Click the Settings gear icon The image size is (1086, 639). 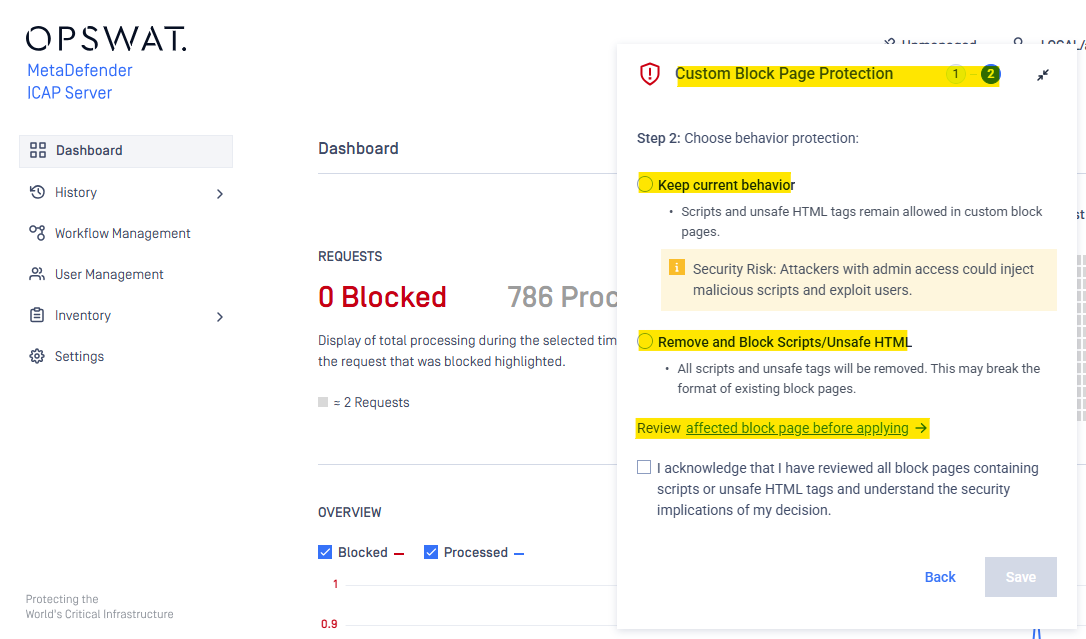(x=38, y=356)
